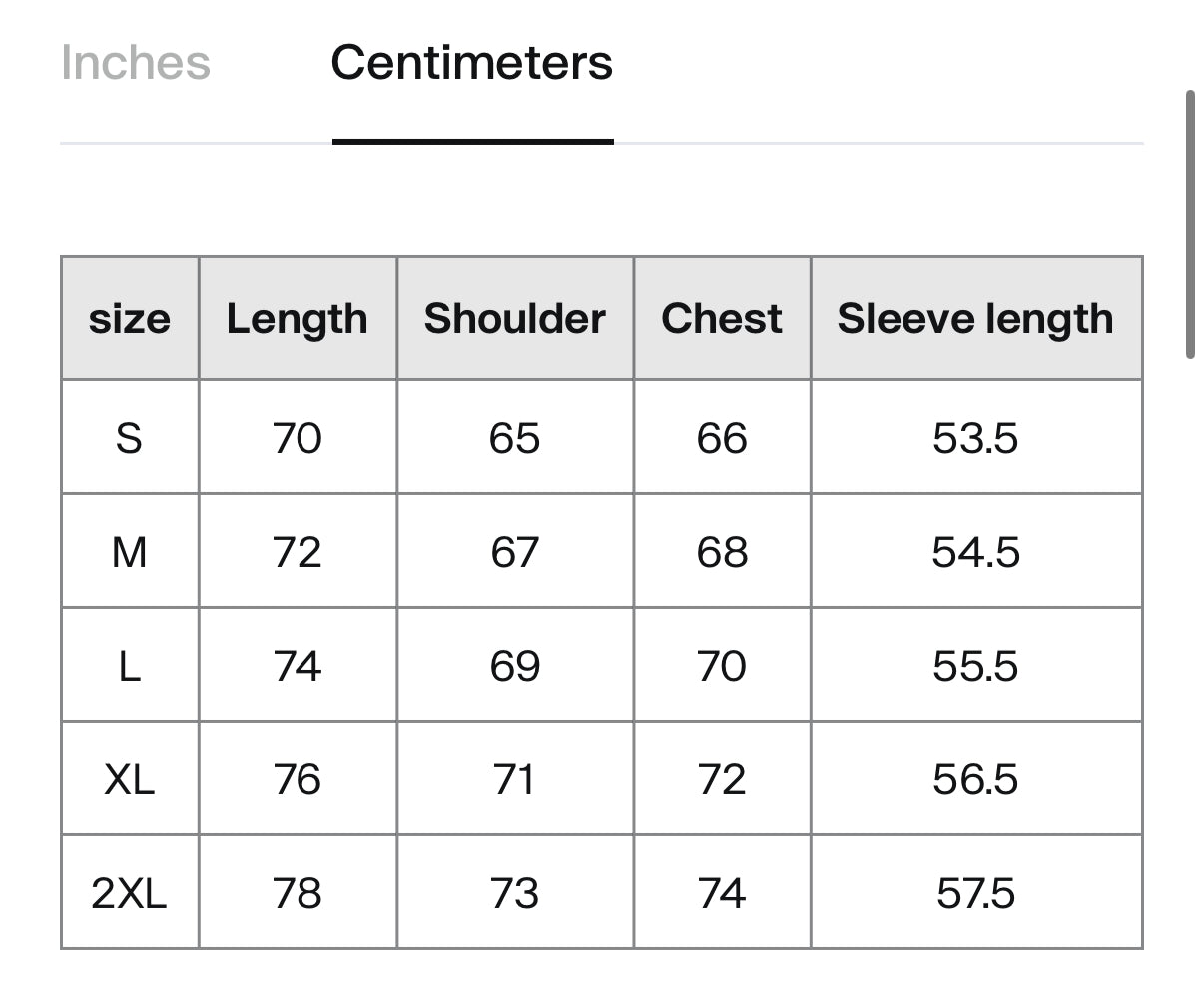
Task: Click the 68 chest cell for M
Action: [722, 551]
